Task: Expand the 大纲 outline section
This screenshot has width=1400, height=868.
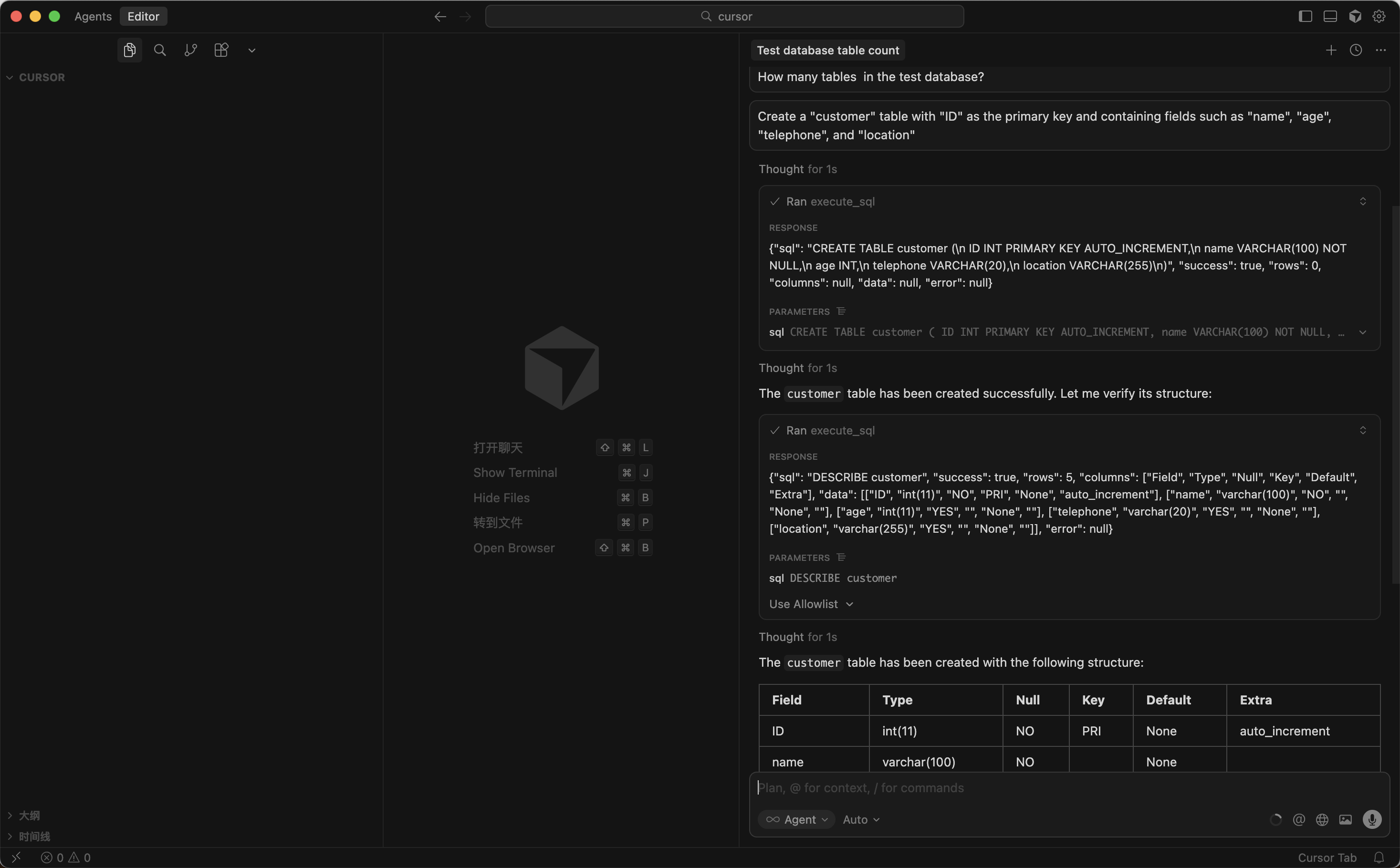Action: coord(29,815)
